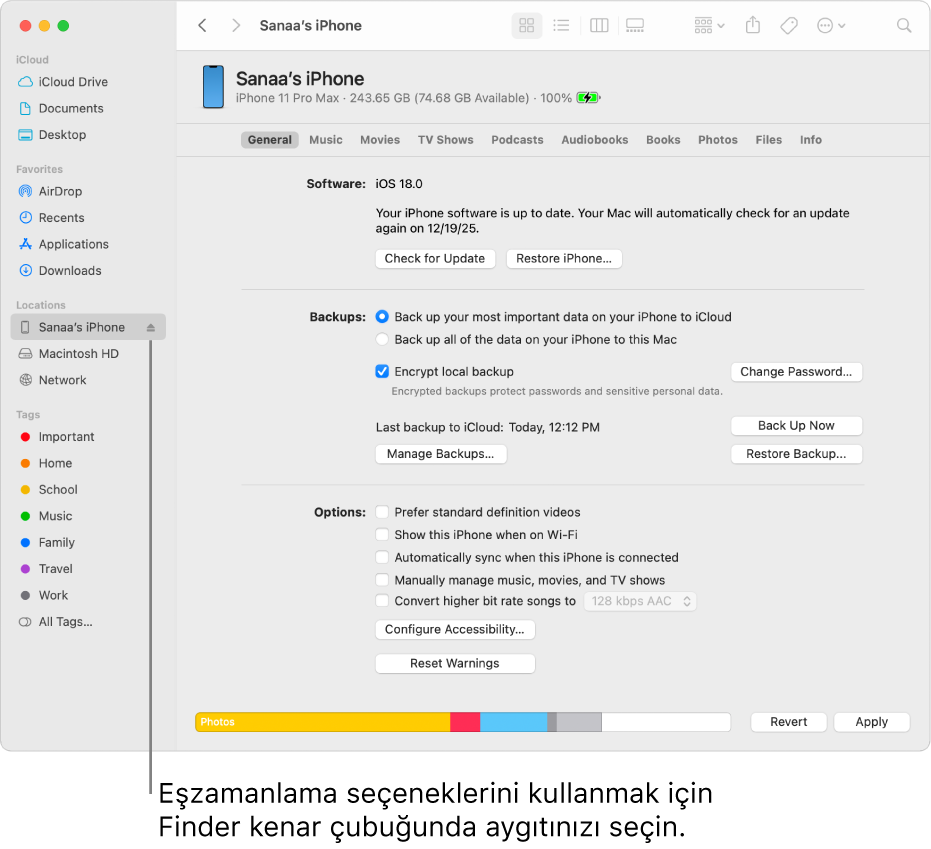Switch to the Files tab

768,140
